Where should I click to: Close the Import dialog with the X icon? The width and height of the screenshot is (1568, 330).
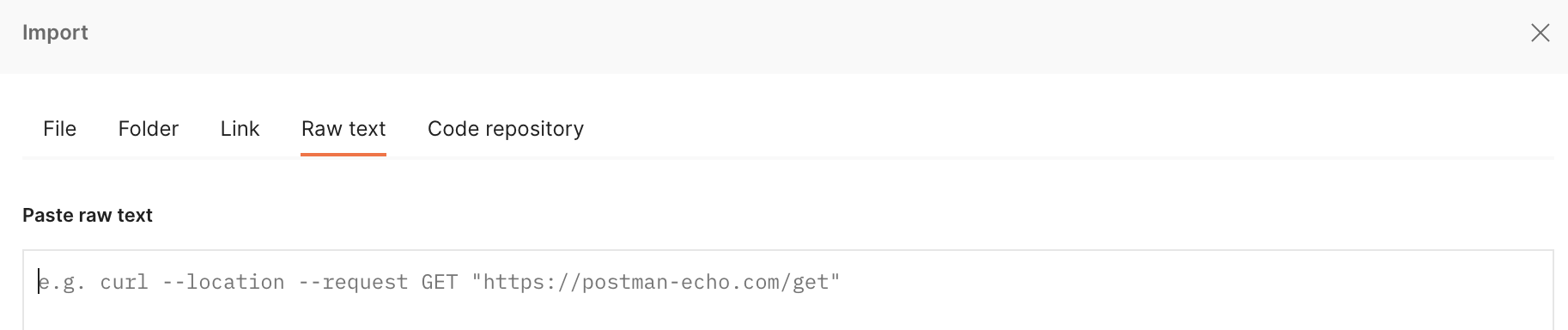[1541, 33]
